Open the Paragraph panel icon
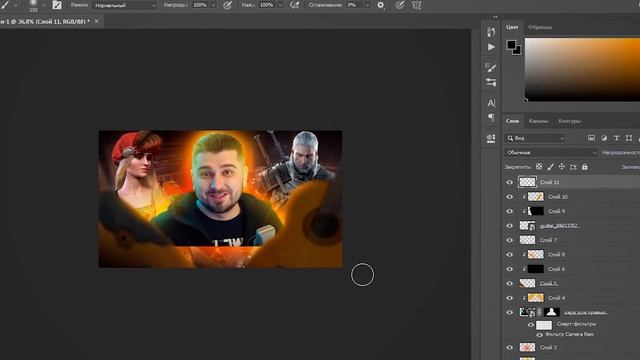 (491, 118)
